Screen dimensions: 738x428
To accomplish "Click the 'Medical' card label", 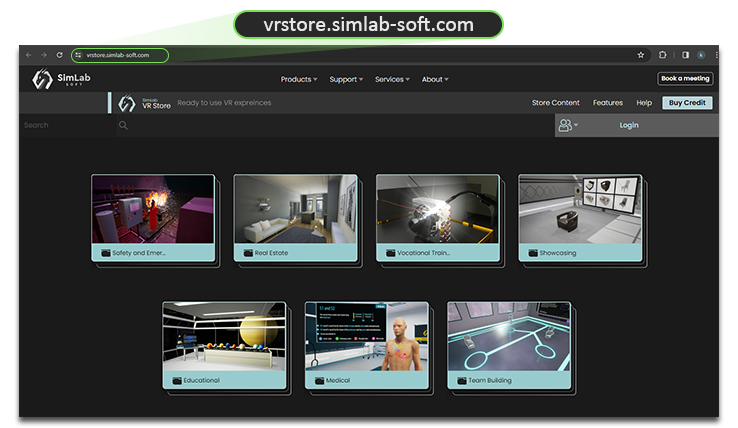I will coord(338,381).
